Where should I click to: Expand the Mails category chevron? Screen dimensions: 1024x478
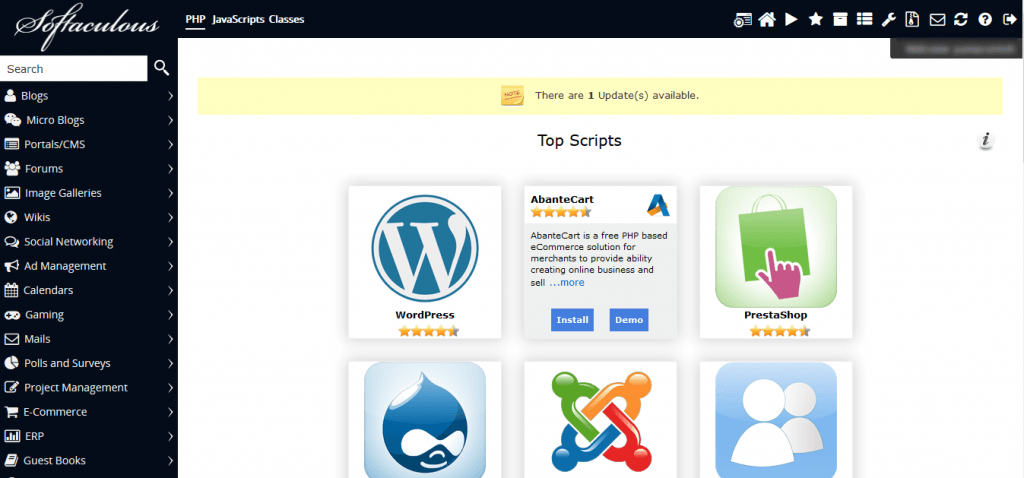pyautogui.click(x=170, y=339)
